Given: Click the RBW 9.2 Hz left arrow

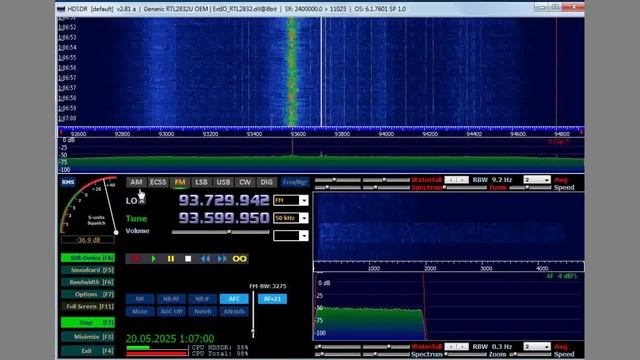Looking at the screenshot, I should (x=451, y=180).
